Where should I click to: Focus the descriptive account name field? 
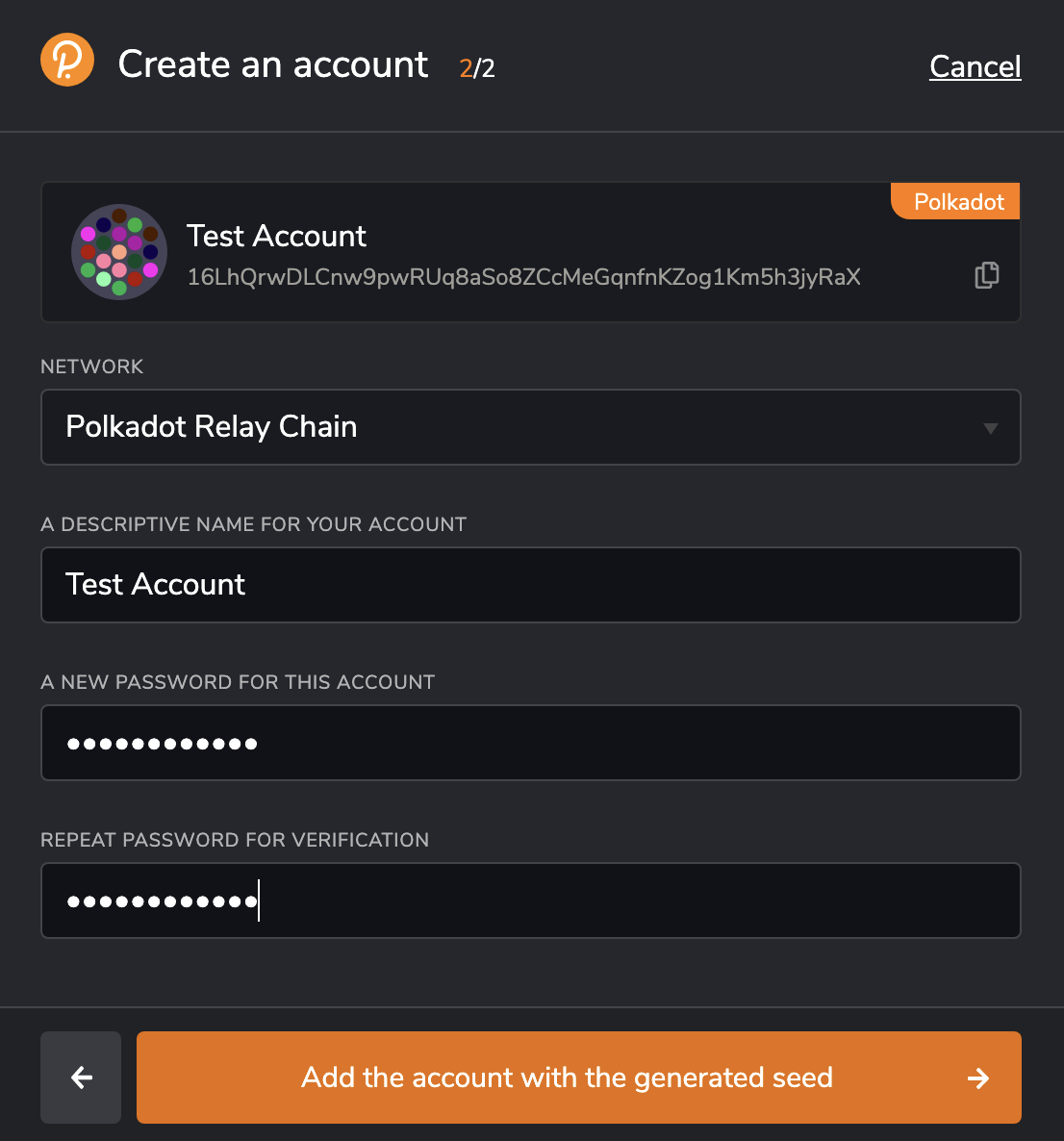coord(530,585)
